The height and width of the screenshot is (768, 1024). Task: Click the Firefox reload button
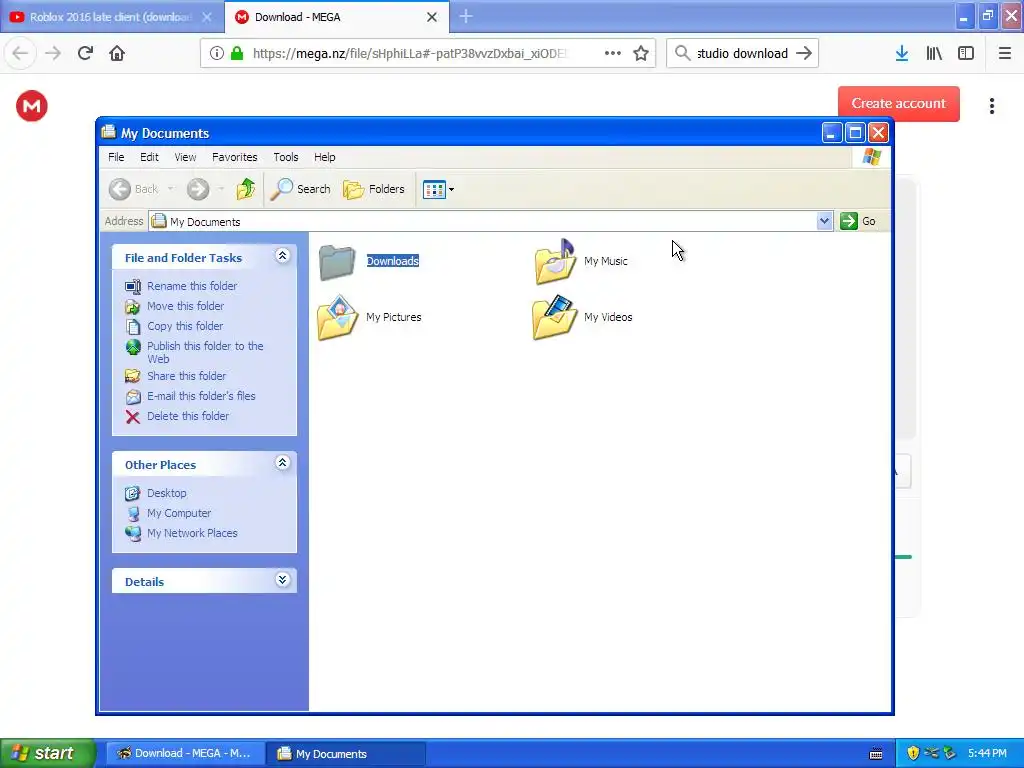point(85,53)
